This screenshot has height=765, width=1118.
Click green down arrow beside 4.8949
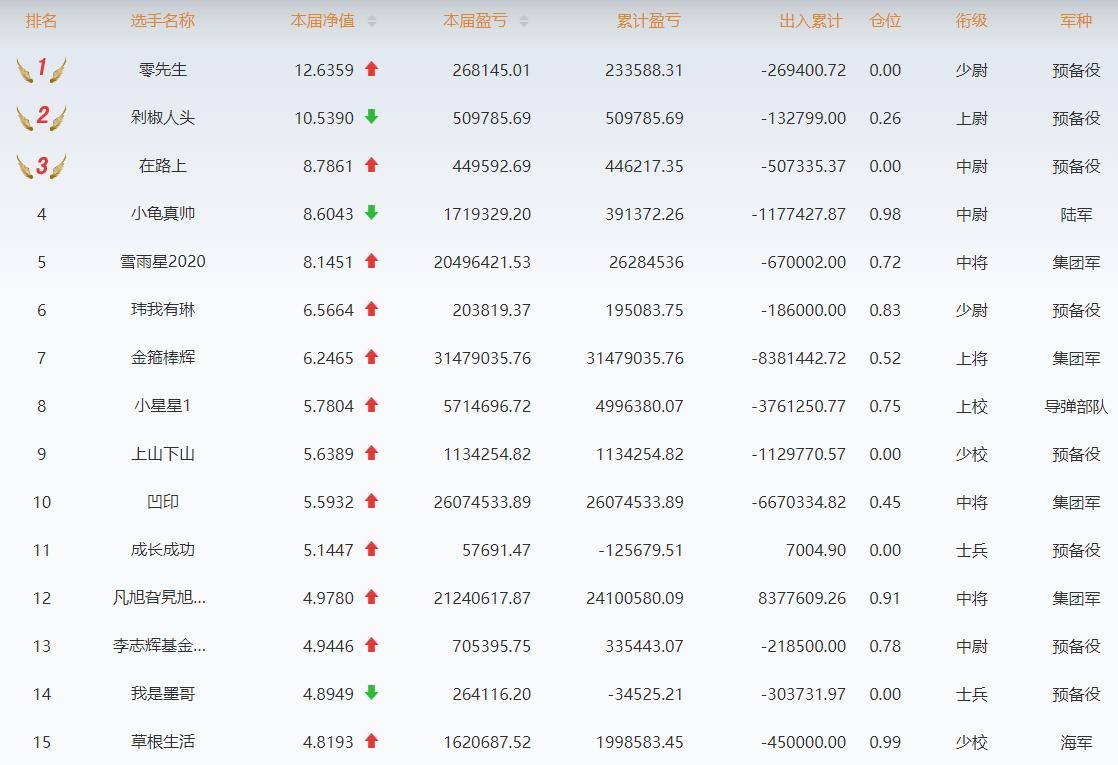click(371, 693)
